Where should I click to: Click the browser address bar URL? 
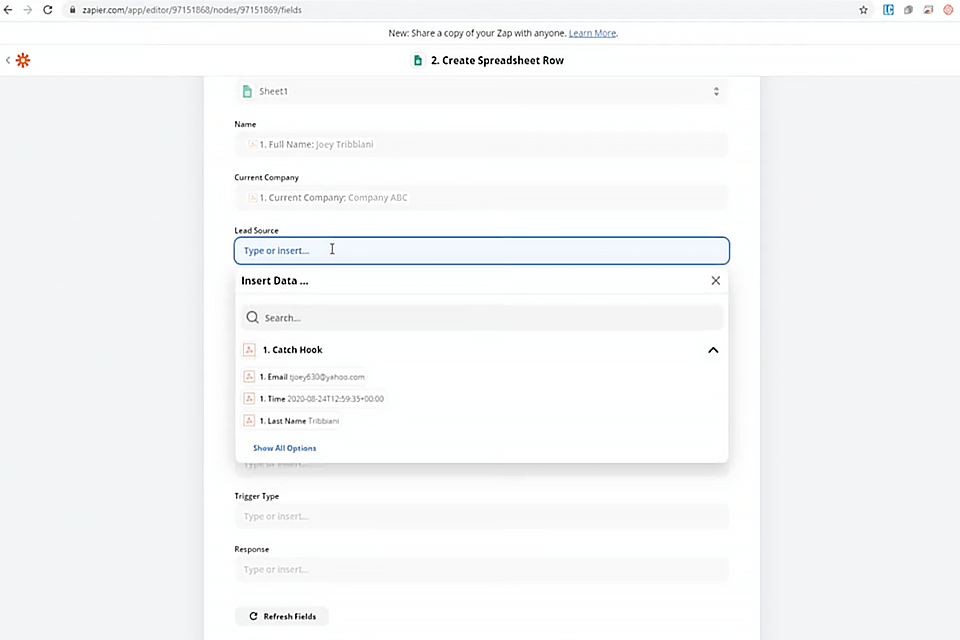(x=192, y=10)
